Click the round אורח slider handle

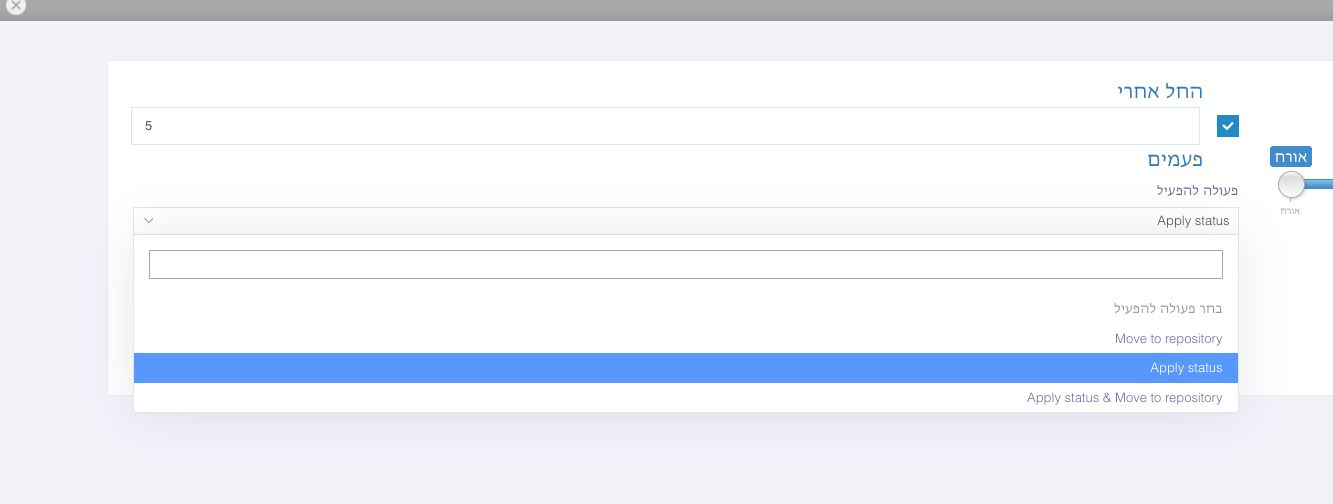pyautogui.click(x=1291, y=184)
